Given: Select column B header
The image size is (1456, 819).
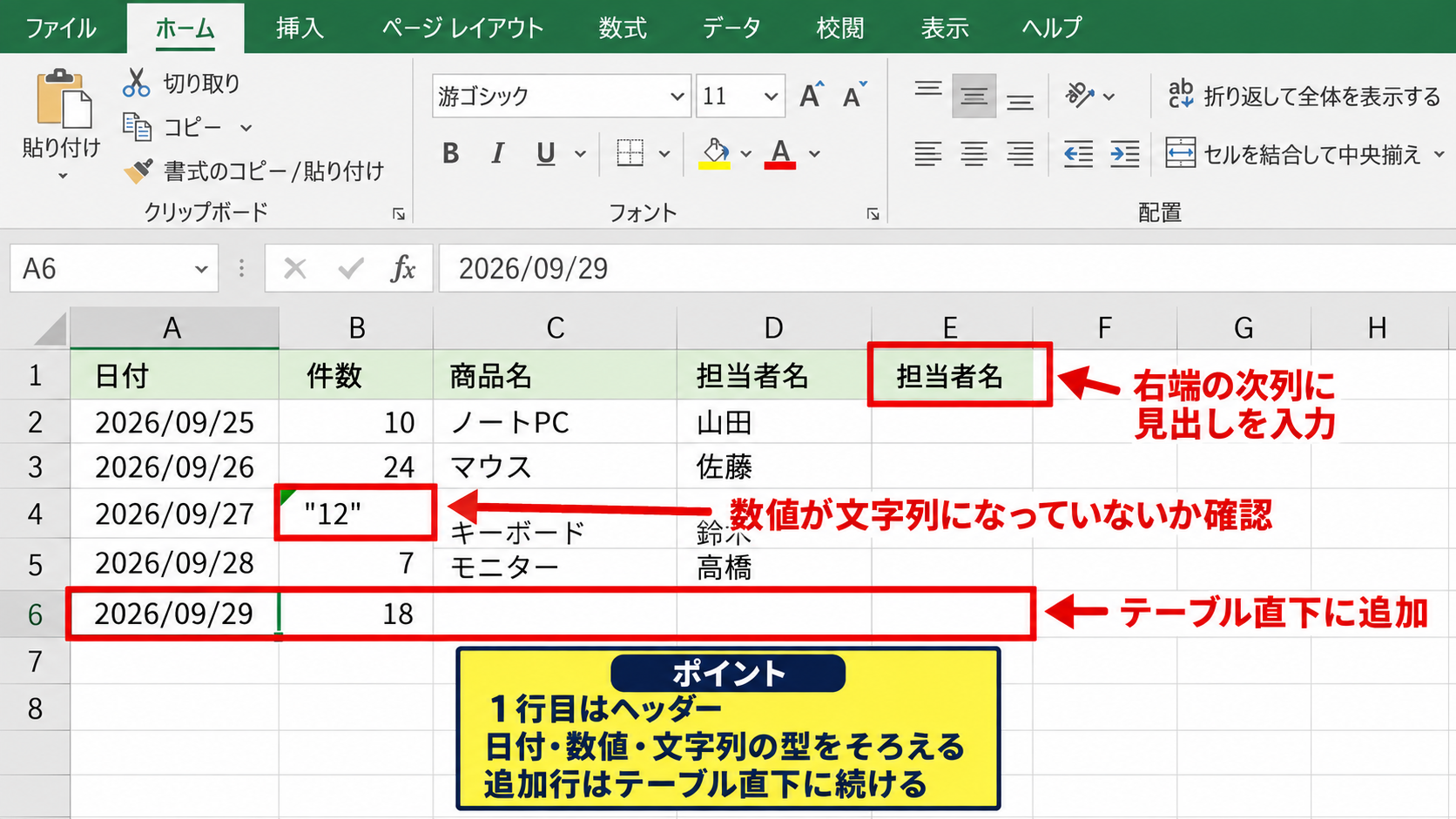Looking at the screenshot, I should point(356,328).
